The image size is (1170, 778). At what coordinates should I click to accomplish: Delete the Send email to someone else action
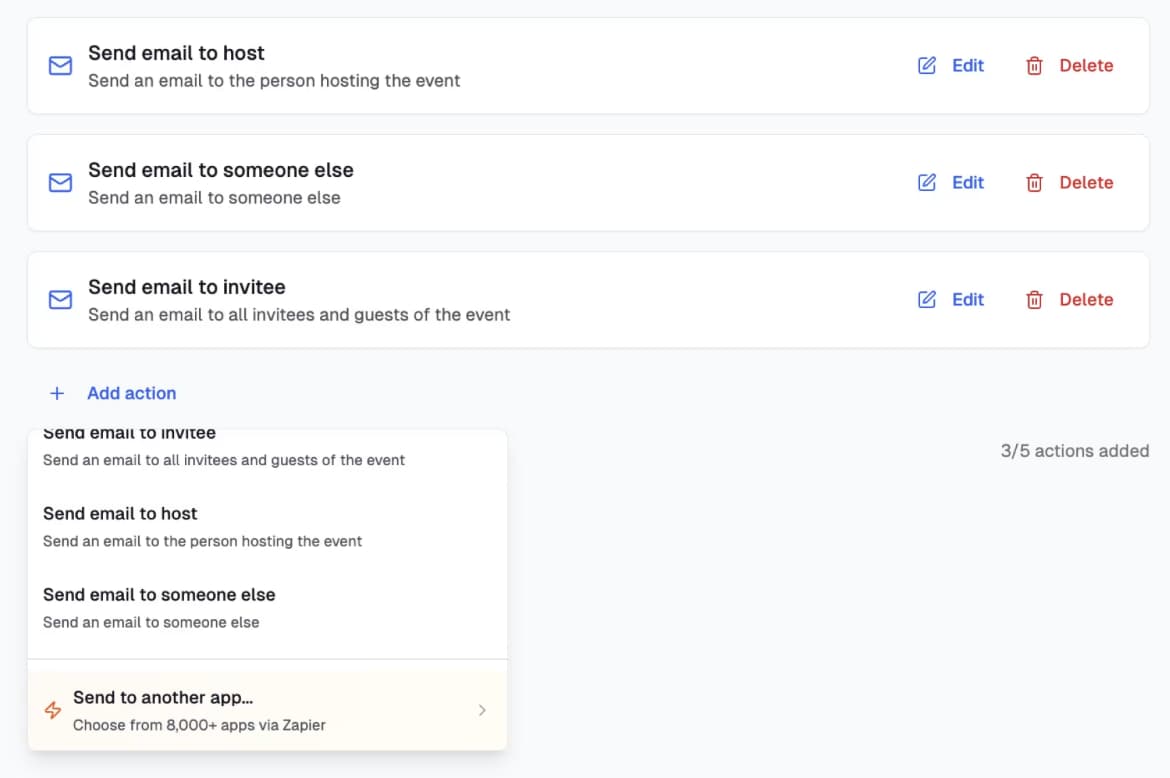(x=1069, y=183)
